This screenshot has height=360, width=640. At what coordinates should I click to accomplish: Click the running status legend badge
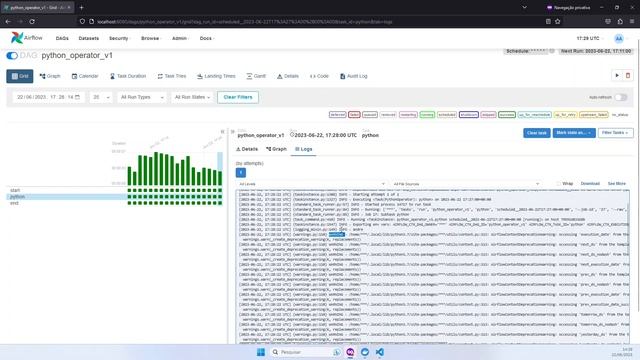[427, 115]
